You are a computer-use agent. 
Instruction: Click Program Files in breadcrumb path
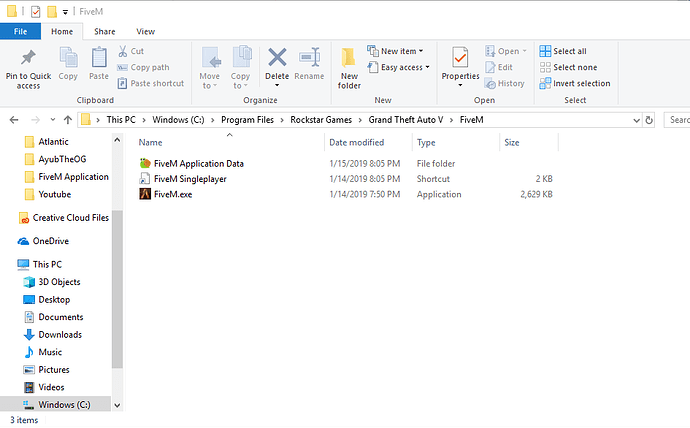247,120
